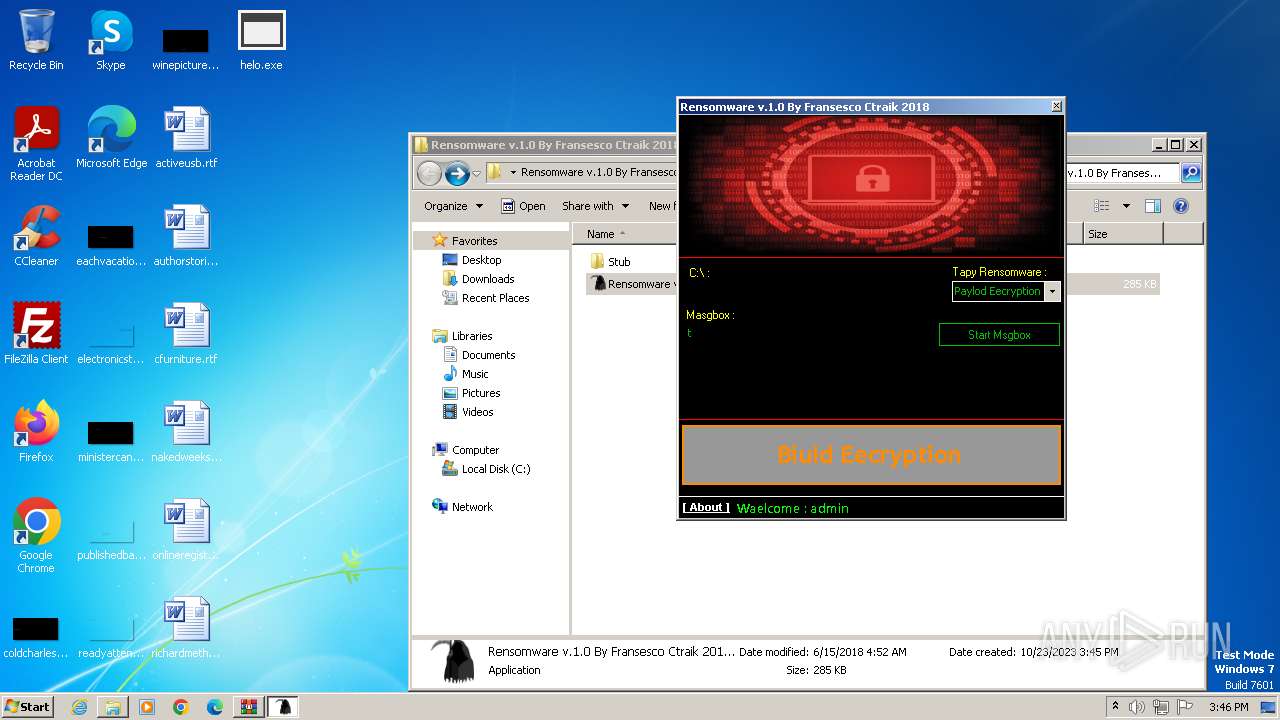Select Network in navigation pane

(x=463, y=507)
